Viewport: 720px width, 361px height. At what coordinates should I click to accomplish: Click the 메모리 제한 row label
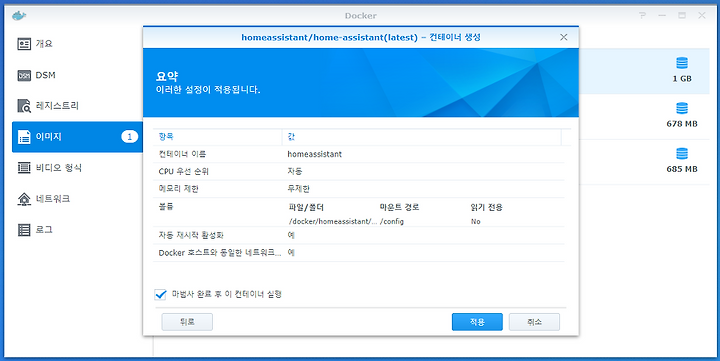179,189
